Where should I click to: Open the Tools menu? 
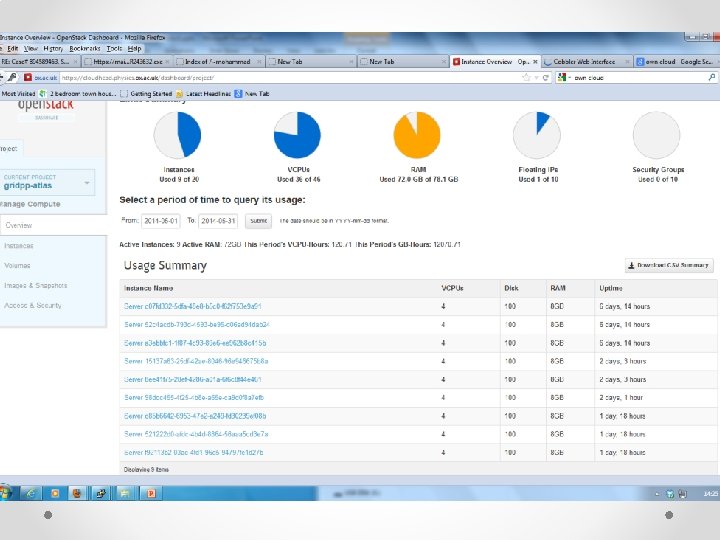114,48
